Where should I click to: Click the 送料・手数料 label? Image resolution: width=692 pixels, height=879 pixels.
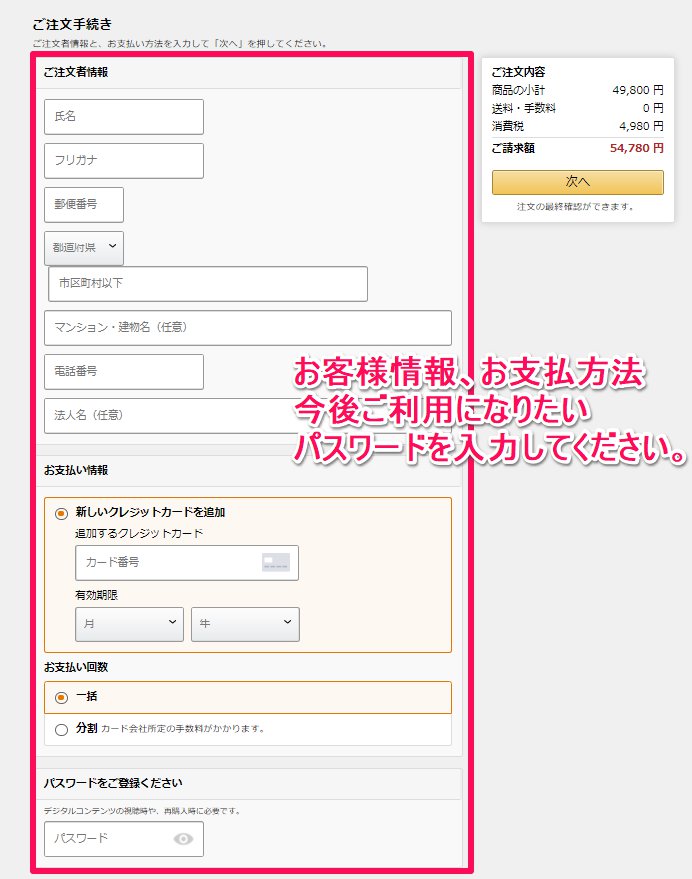pyautogui.click(x=524, y=108)
